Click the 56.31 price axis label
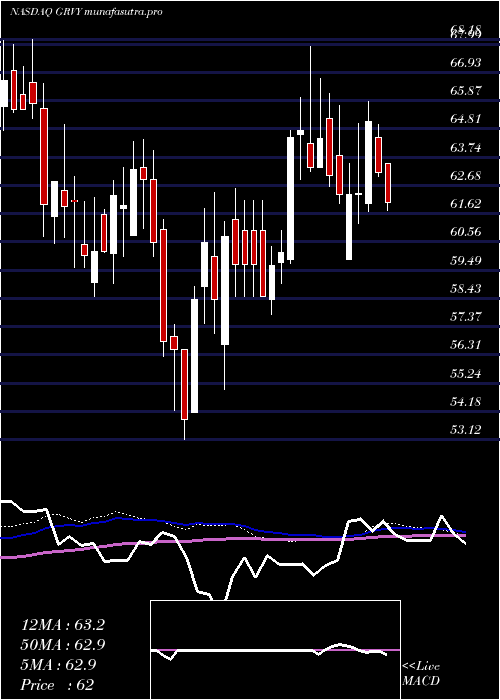 [x=466, y=345]
